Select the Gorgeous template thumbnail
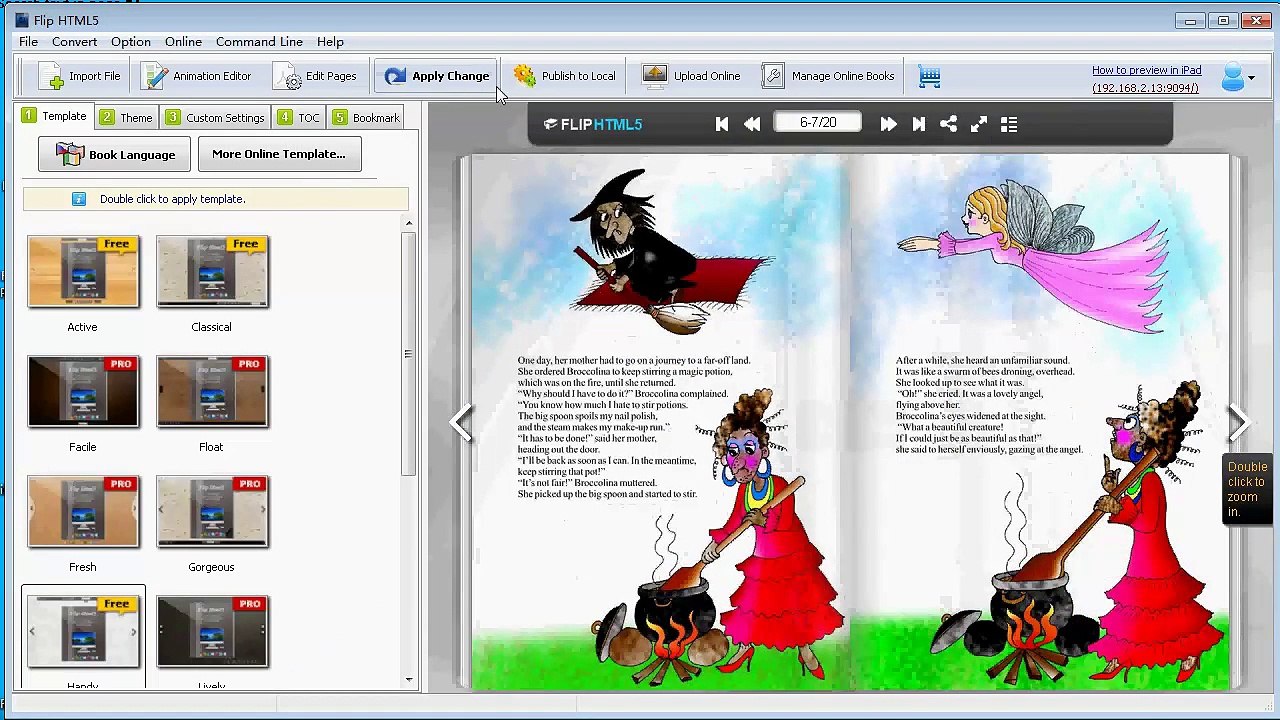The image size is (1280, 720). 212,512
